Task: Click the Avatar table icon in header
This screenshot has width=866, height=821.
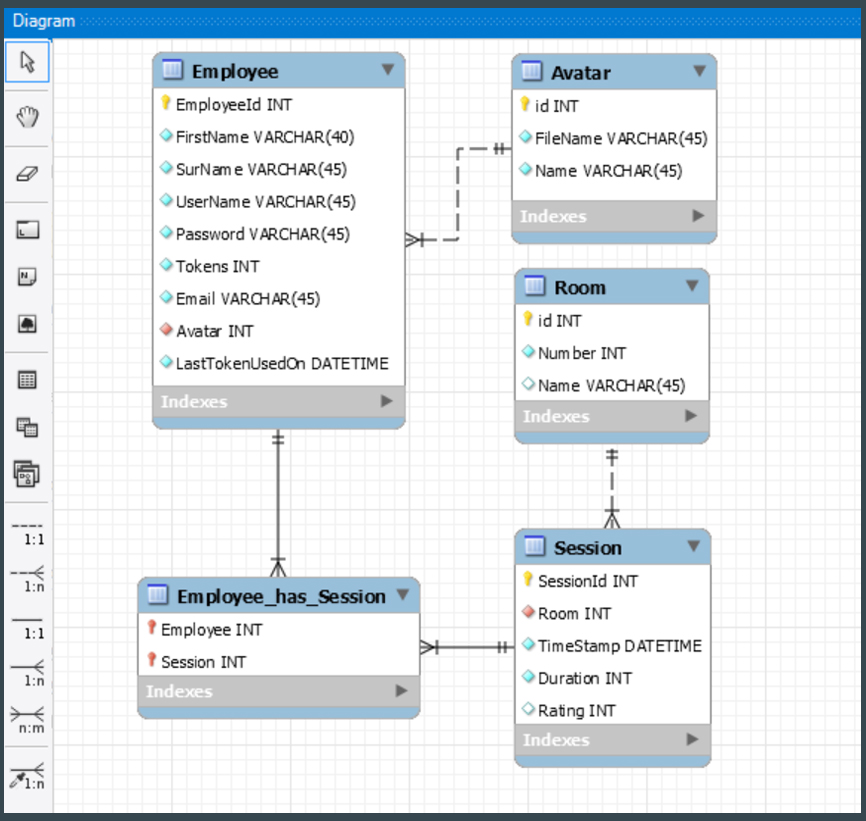Action: (x=532, y=71)
